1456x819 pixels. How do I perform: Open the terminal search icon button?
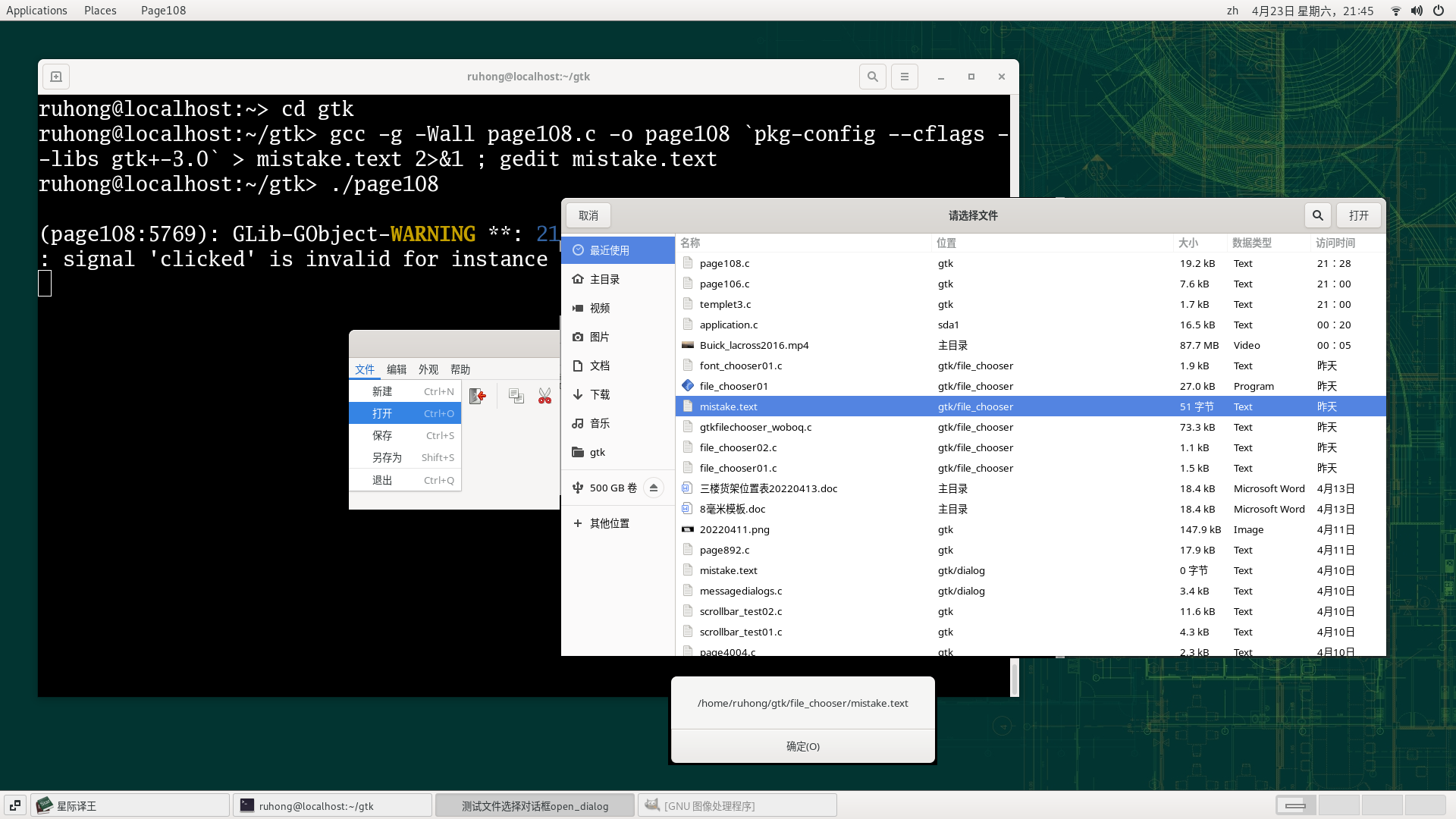tap(873, 77)
